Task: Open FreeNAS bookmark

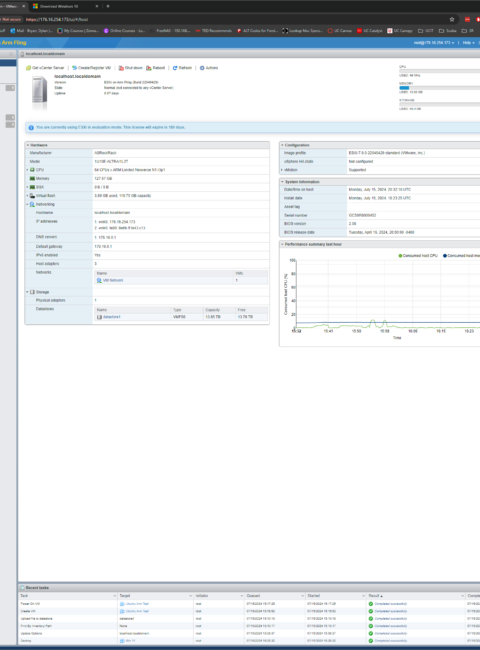Action: (170, 31)
